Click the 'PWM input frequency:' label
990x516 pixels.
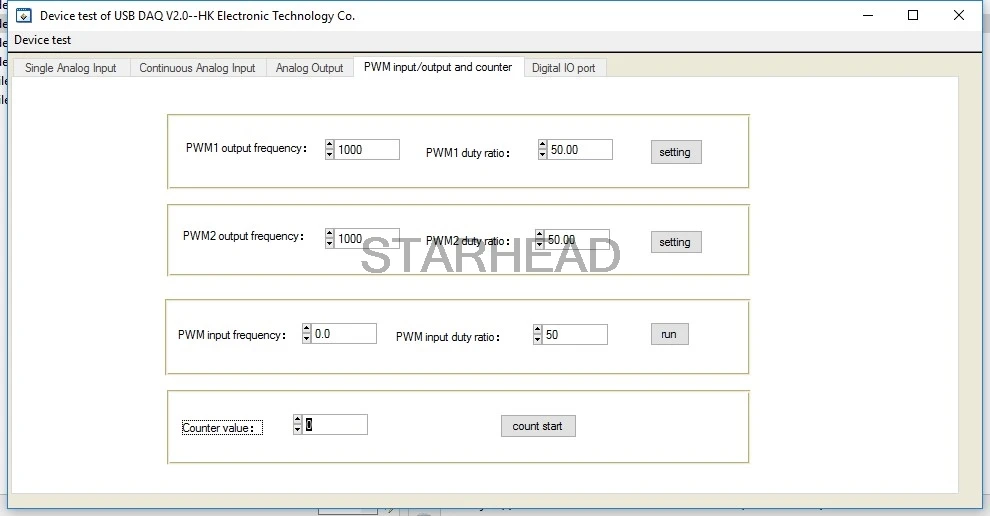tap(232, 335)
